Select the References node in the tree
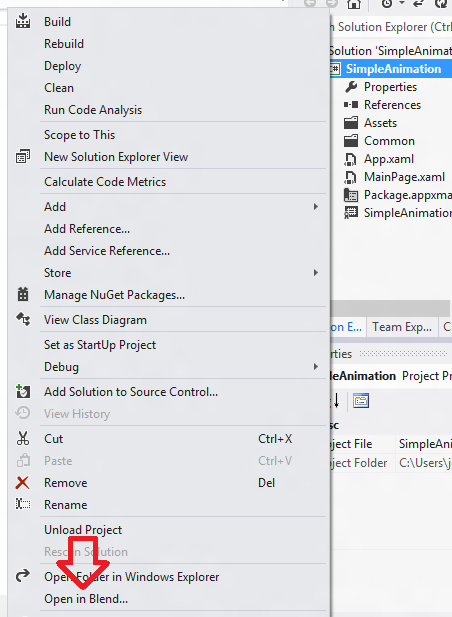Image resolution: width=452 pixels, height=617 pixels. [x=392, y=105]
